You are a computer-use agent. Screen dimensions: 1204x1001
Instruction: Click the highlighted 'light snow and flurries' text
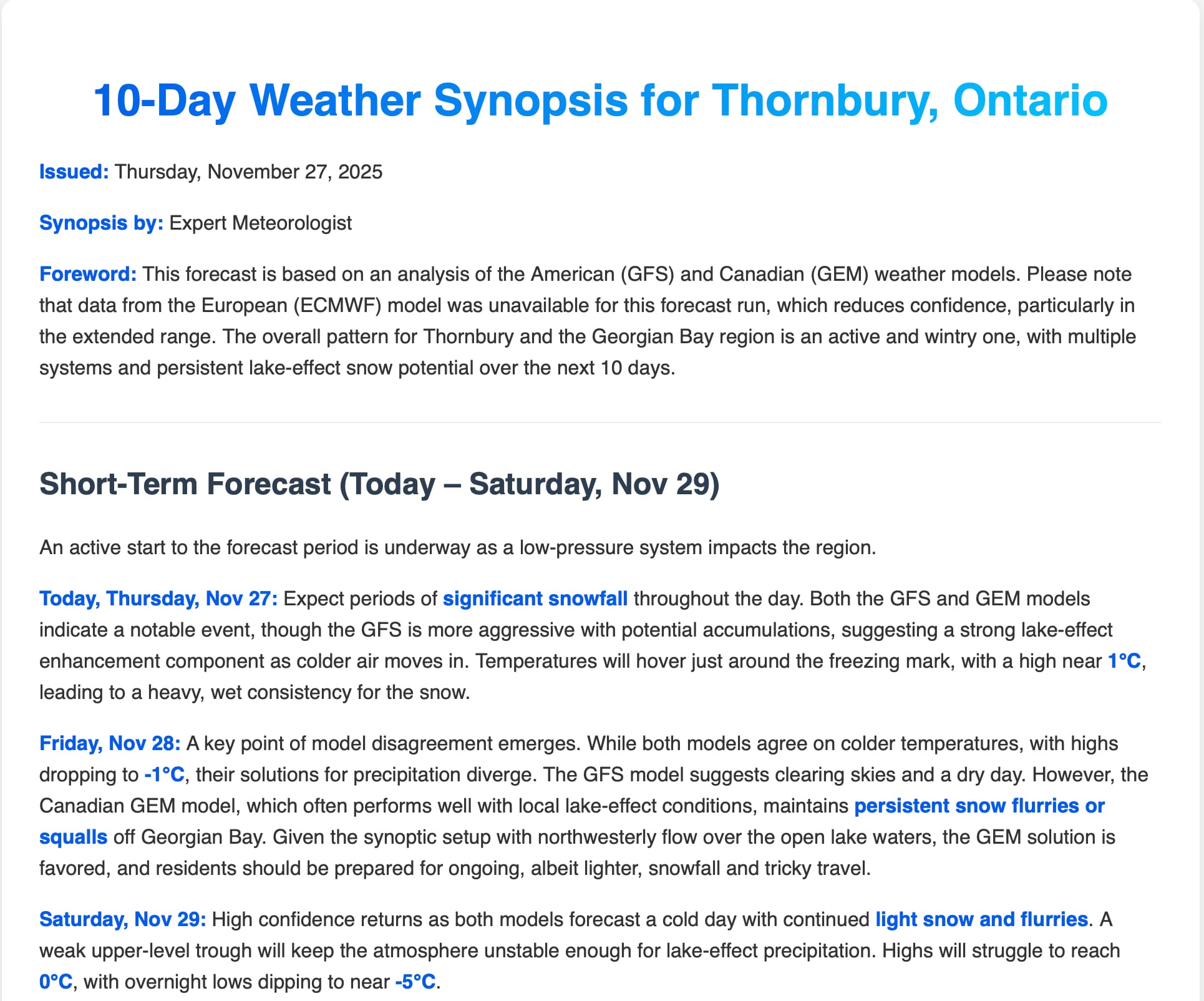(981, 919)
